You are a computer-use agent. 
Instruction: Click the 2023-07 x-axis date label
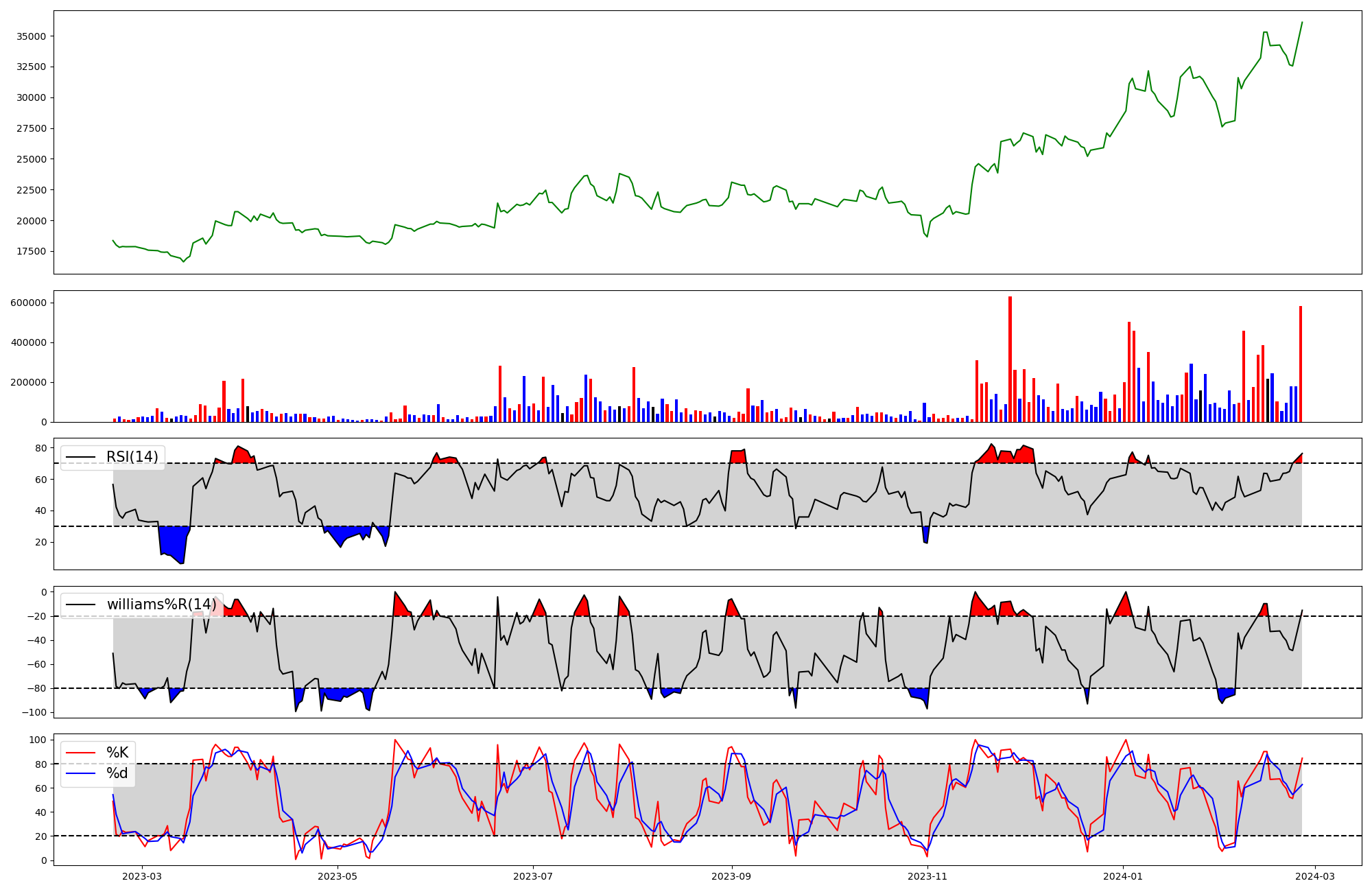[533, 876]
